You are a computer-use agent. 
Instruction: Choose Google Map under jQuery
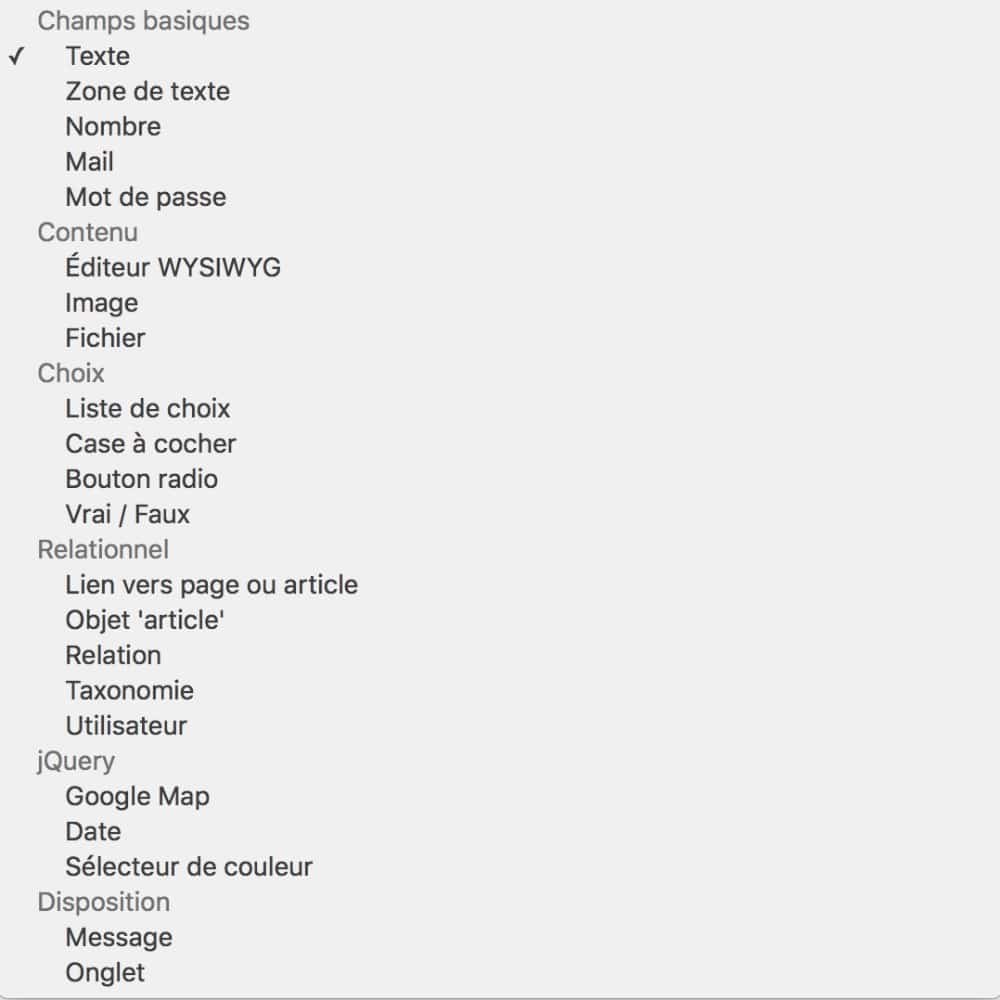pos(137,797)
